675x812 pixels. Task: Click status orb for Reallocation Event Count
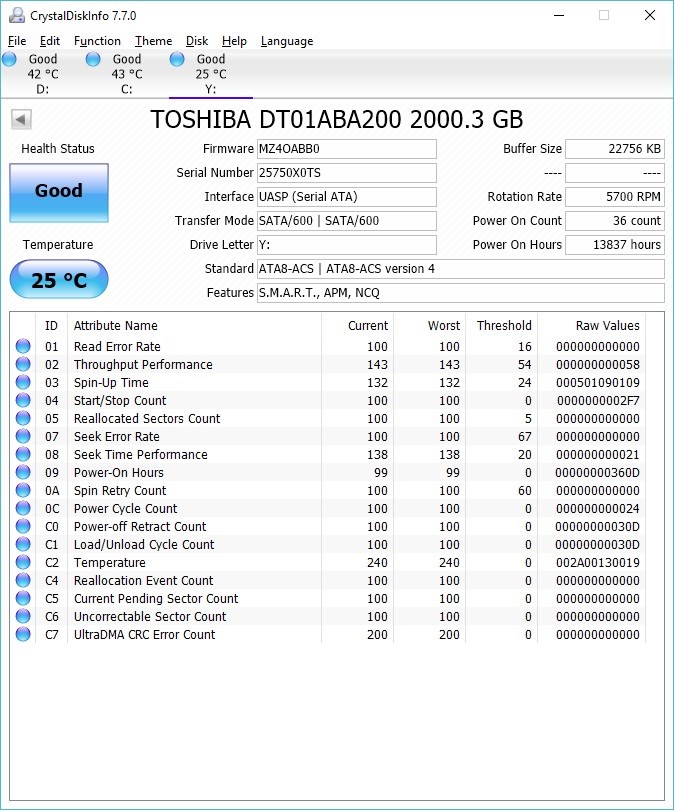point(23,580)
